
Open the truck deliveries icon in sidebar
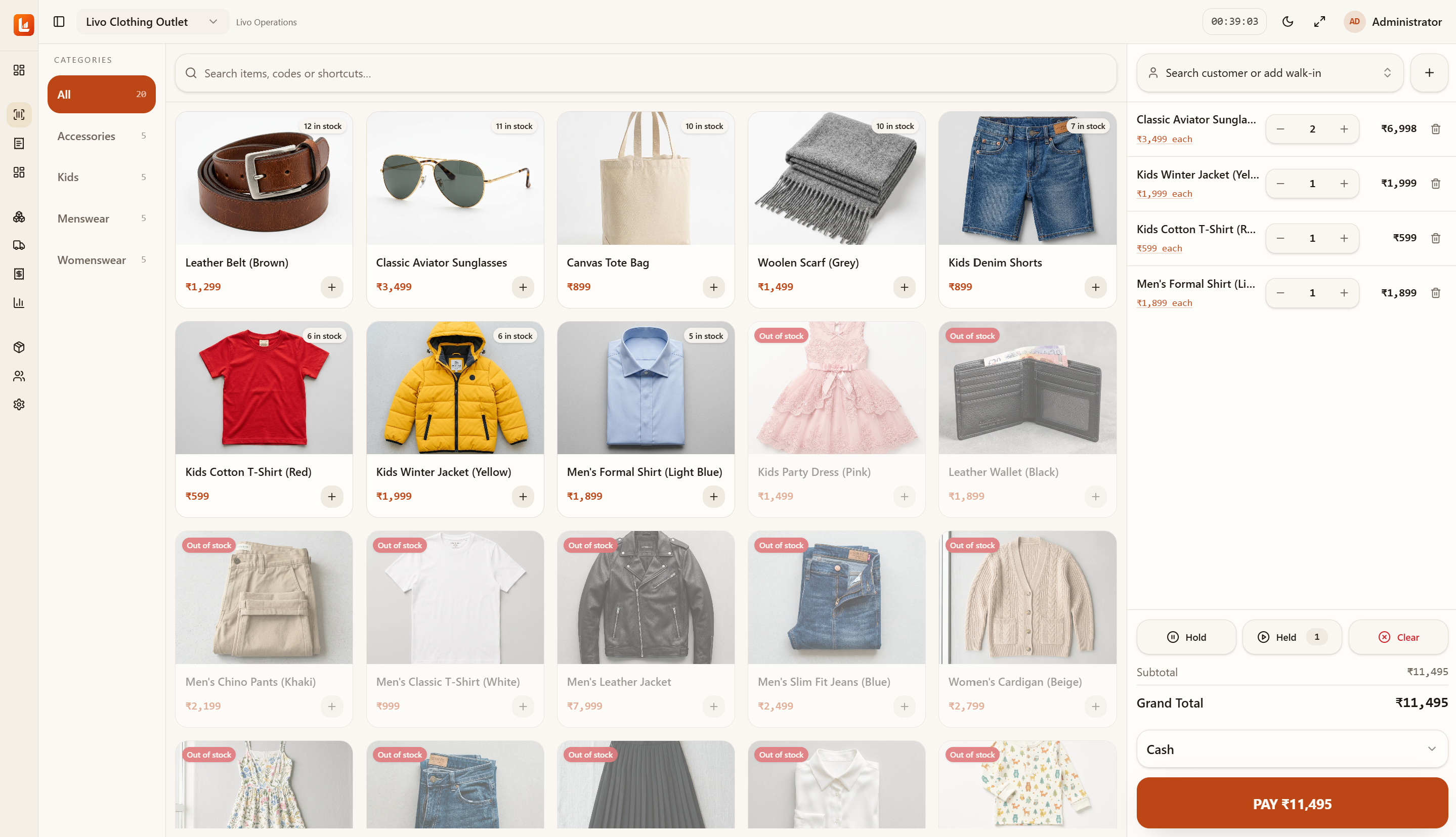pyautogui.click(x=19, y=245)
